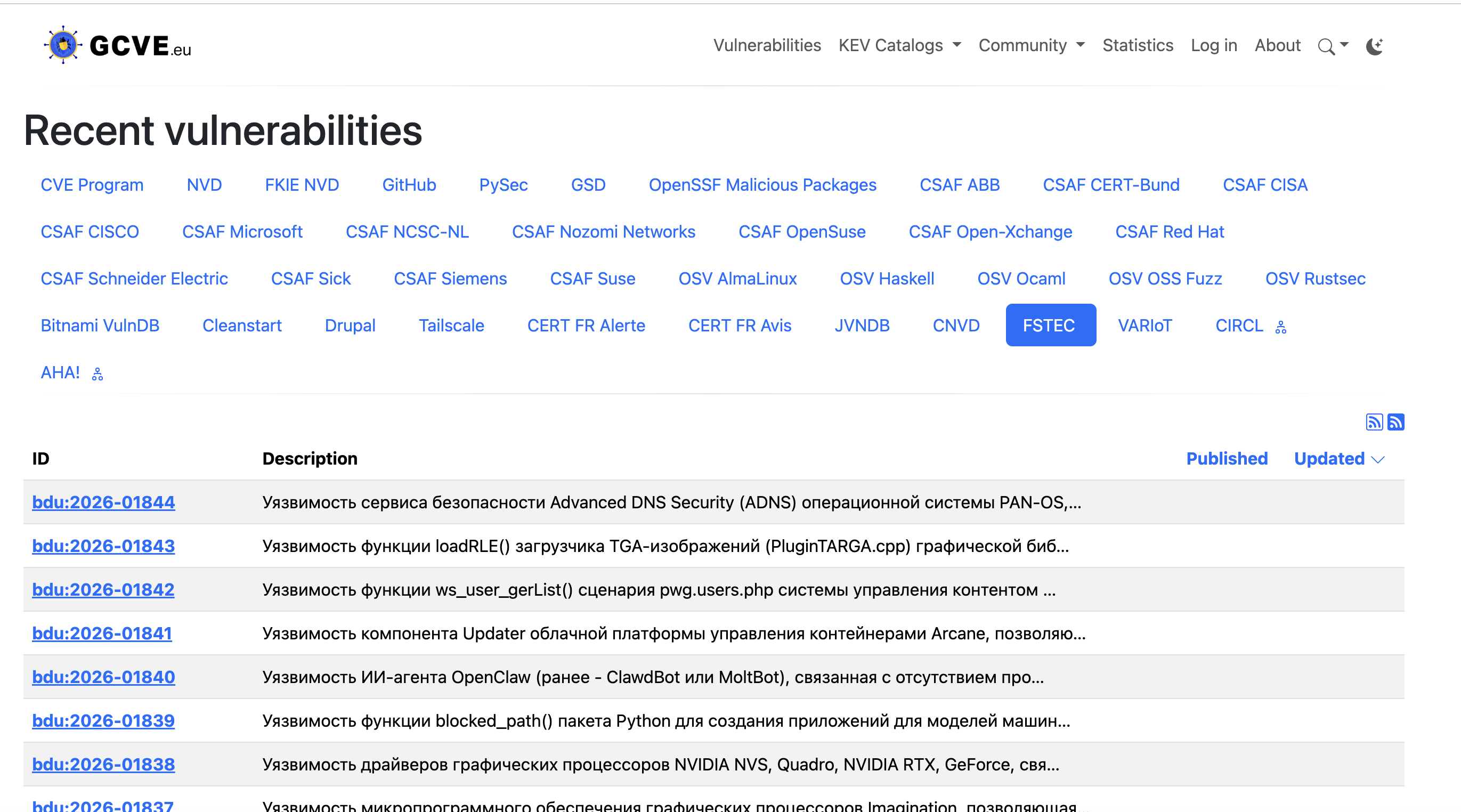
Task: Click the solid blue feed icon
Action: (1396, 422)
